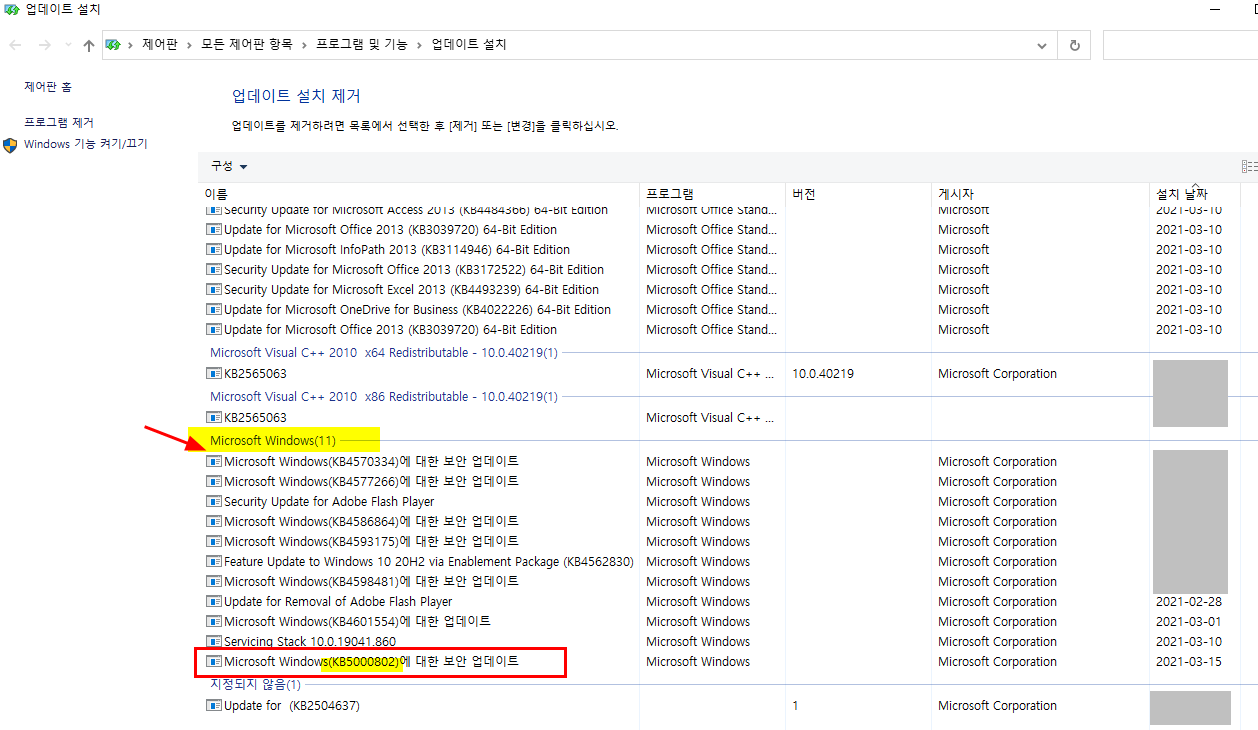Click the icon of the KB4601554 row
This screenshot has width=1258, height=730.
coord(214,622)
